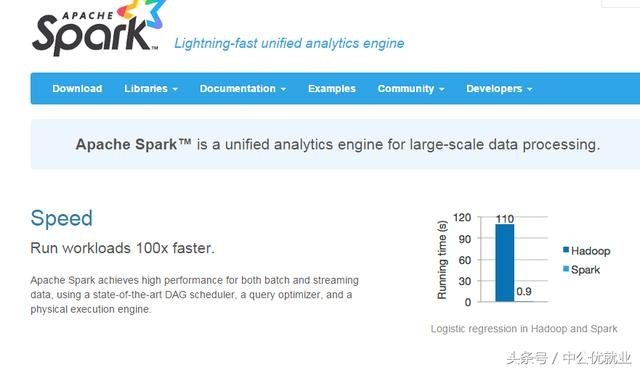
Task: Click the Lightning-fast unified analytics engine tagline
Action: (x=289, y=43)
